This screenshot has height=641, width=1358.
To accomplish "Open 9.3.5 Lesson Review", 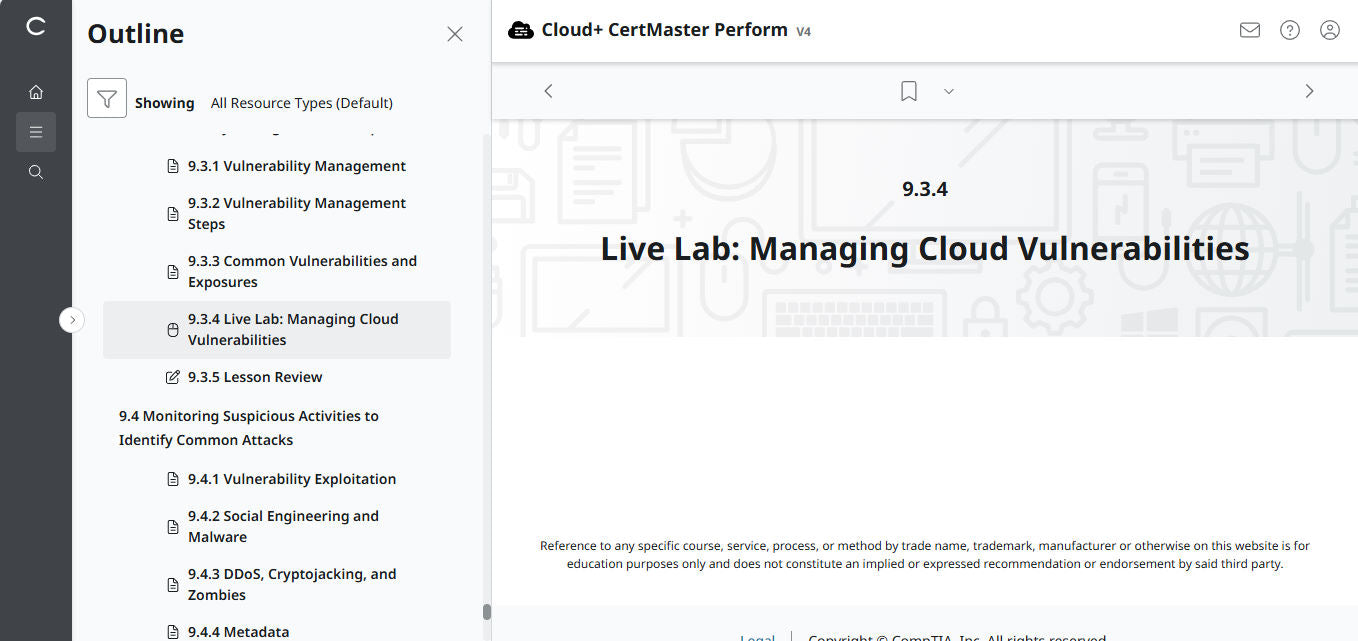I will (x=255, y=376).
